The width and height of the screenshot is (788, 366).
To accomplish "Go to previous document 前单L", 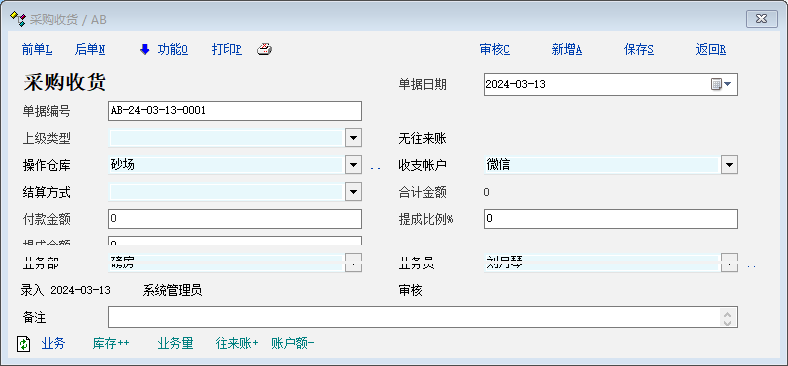I will [37, 49].
